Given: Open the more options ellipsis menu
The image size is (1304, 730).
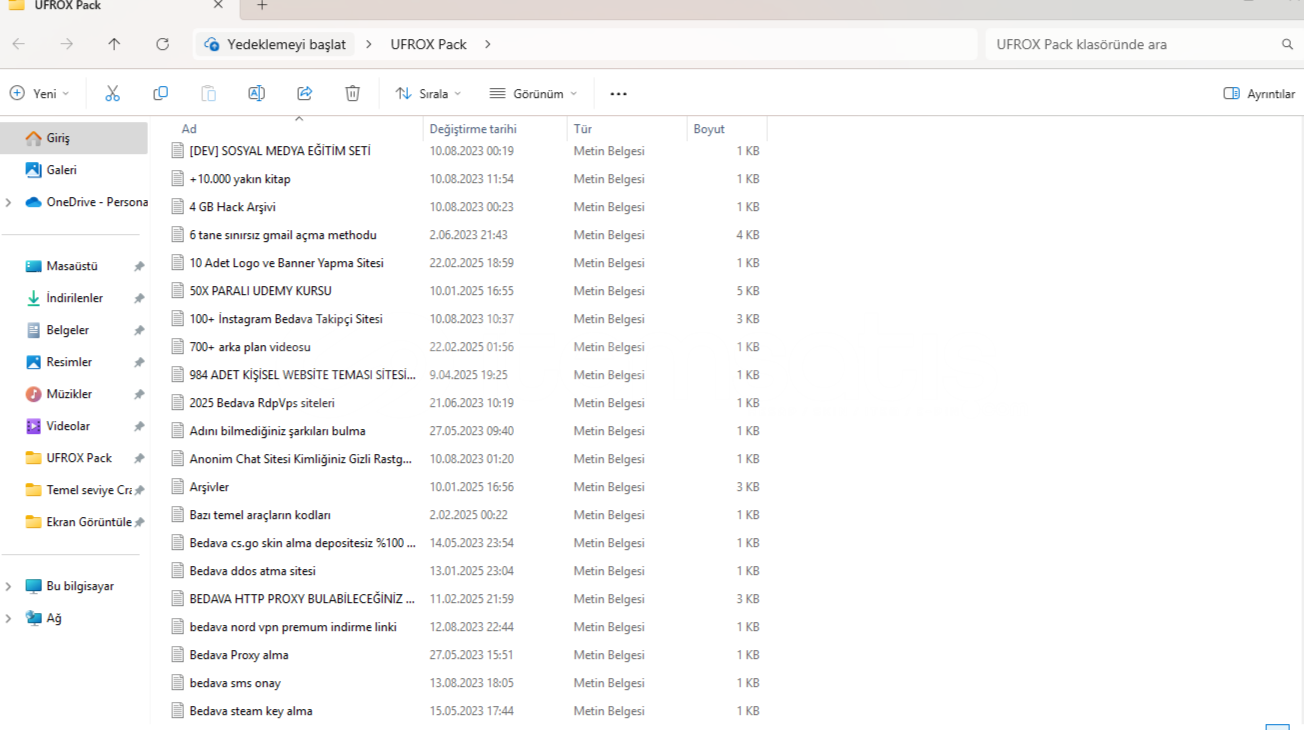Looking at the screenshot, I should (x=618, y=94).
